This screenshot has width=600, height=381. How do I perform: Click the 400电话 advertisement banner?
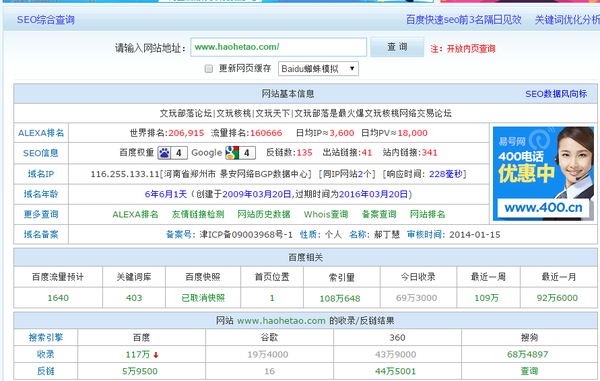[543, 174]
